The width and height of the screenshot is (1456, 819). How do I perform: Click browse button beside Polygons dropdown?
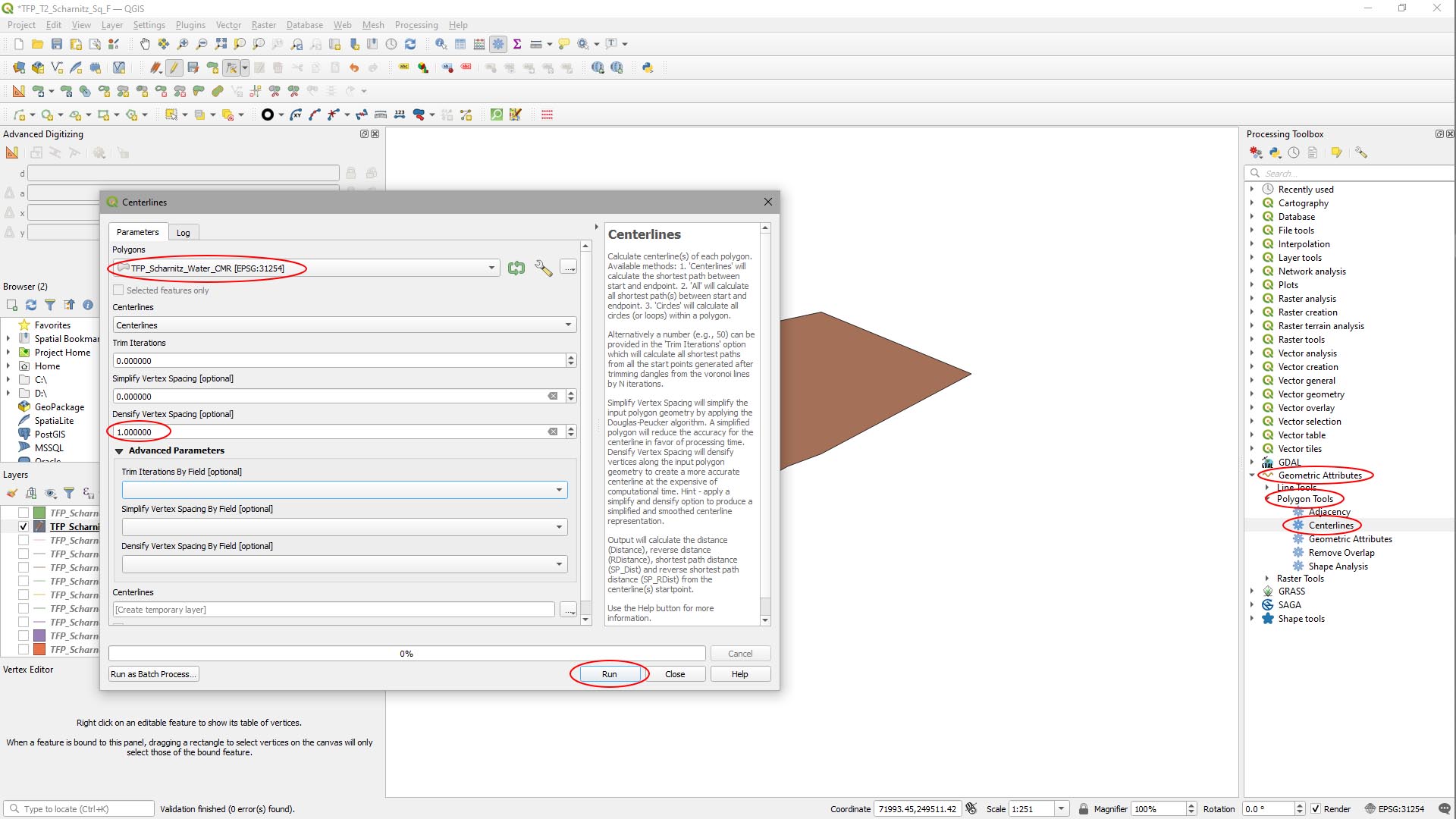pyautogui.click(x=569, y=268)
